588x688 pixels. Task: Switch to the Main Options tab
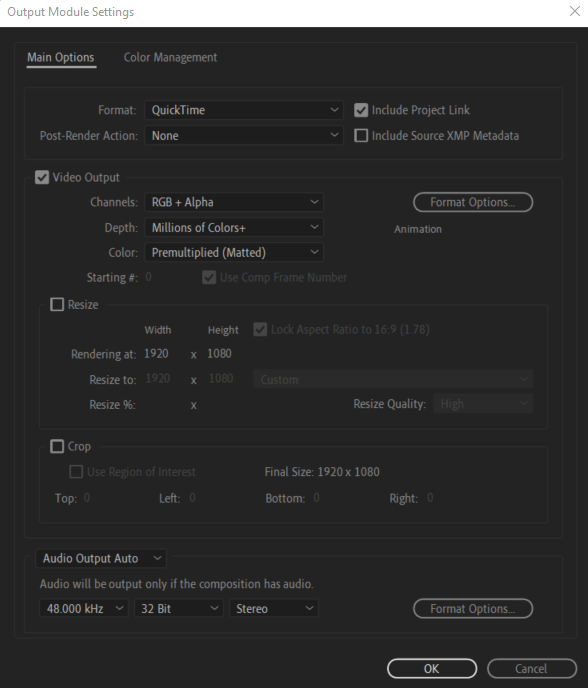pos(61,57)
